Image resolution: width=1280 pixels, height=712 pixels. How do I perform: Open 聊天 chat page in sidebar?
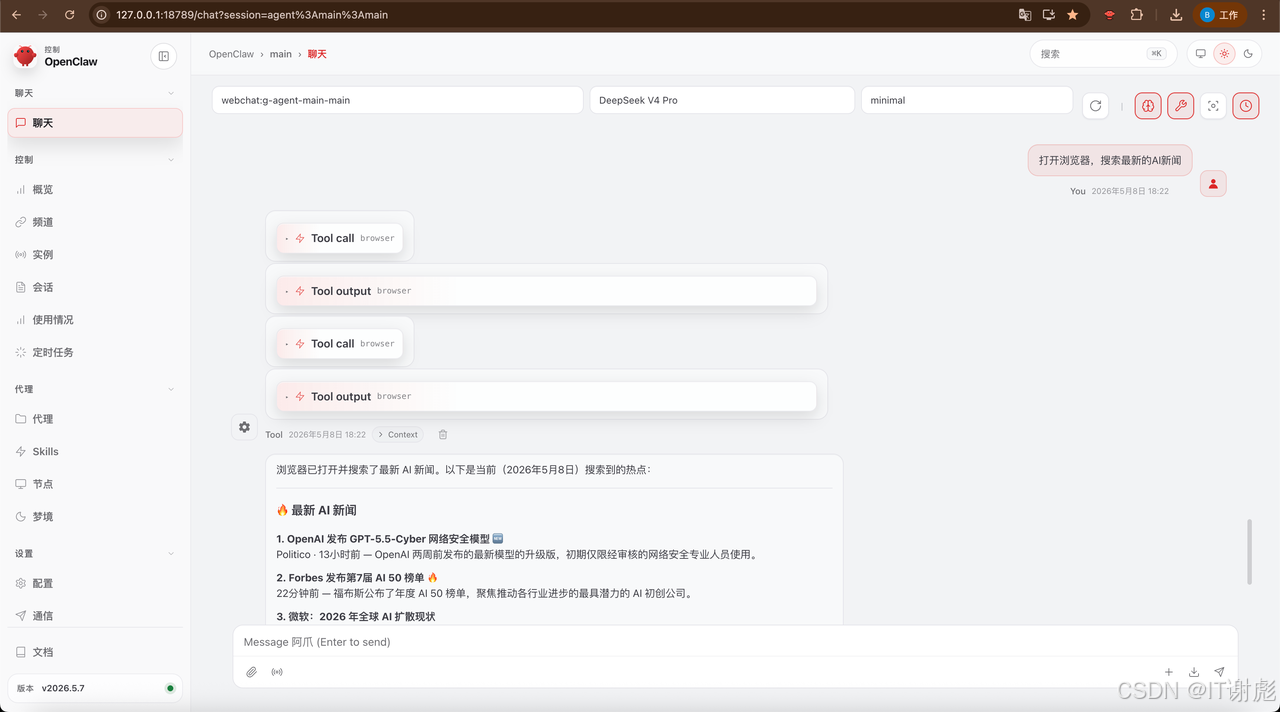(95, 123)
